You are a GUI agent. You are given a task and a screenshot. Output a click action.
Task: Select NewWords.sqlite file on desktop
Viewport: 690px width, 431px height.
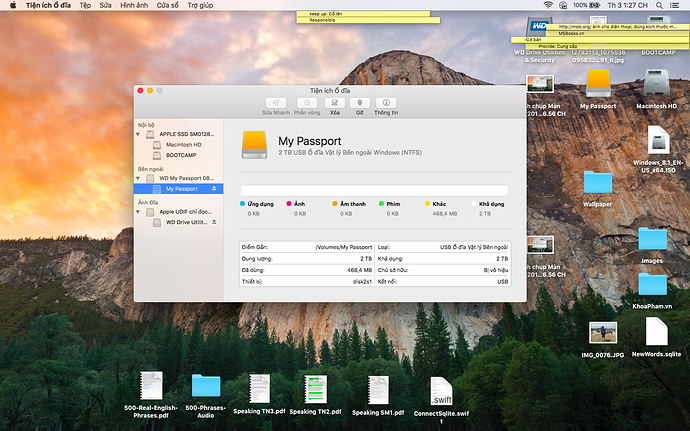click(x=657, y=332)
